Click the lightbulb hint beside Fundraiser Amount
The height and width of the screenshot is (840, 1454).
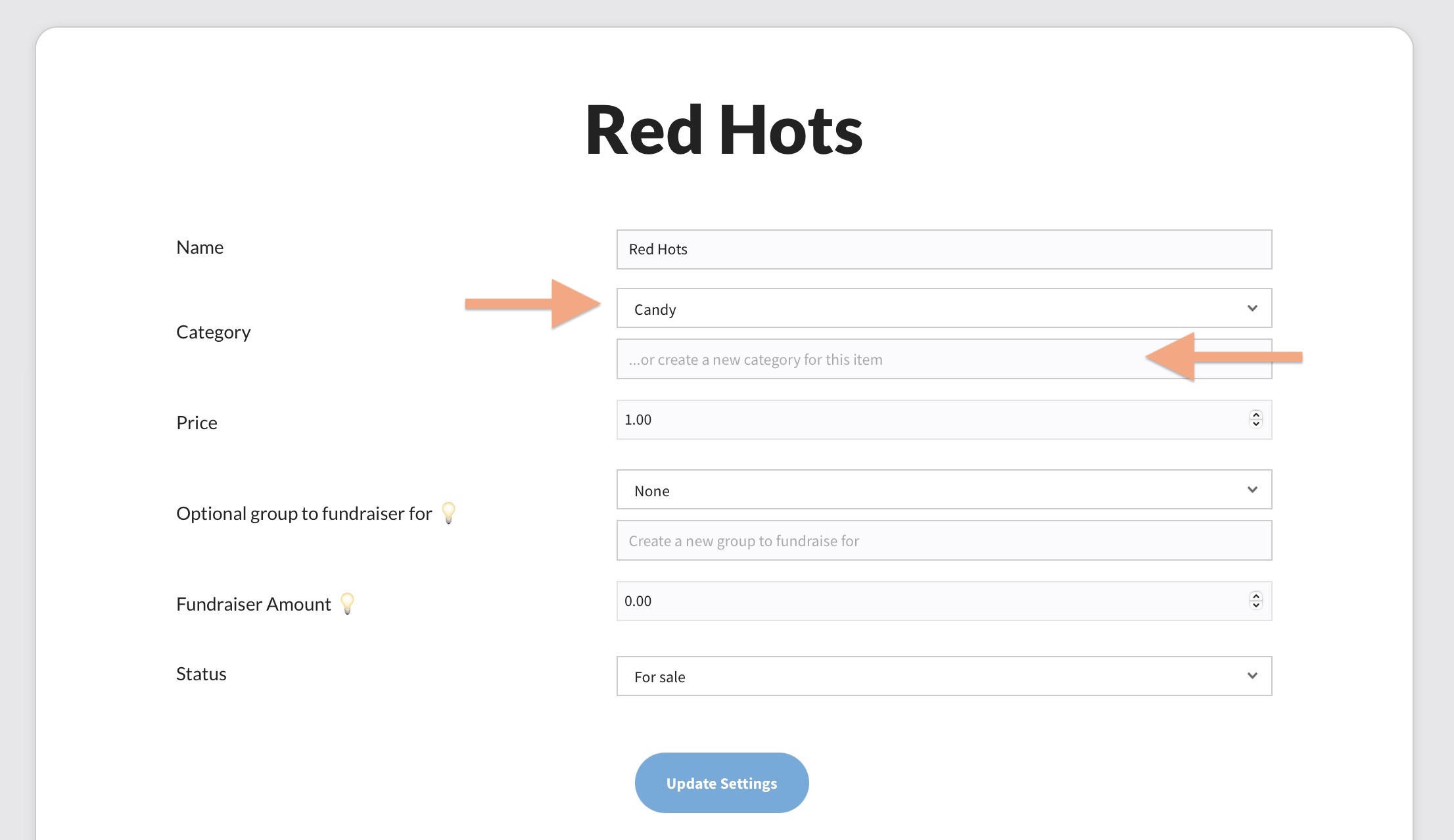pos(347,603)
